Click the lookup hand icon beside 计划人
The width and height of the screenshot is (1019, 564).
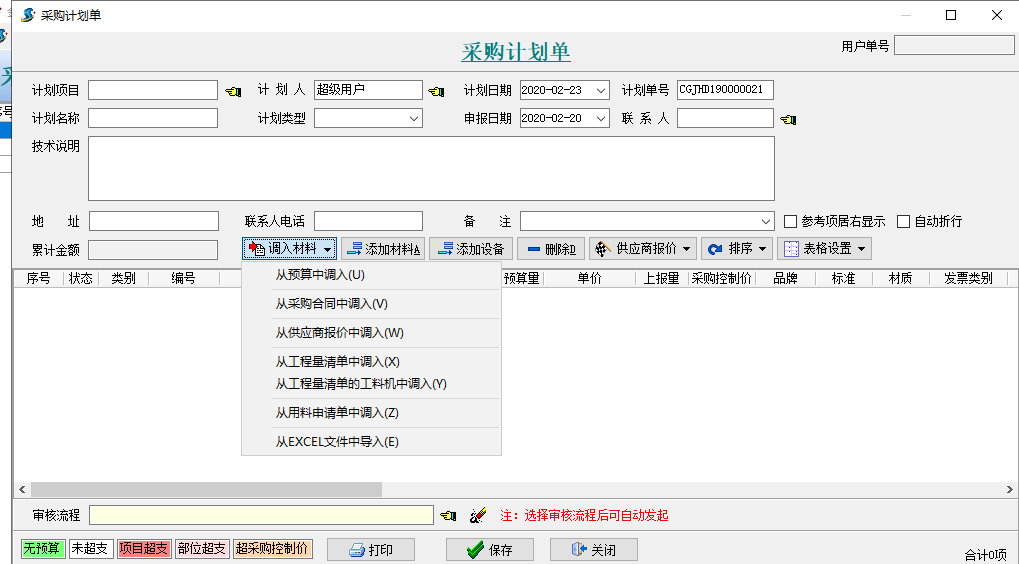tap(436, 91)
